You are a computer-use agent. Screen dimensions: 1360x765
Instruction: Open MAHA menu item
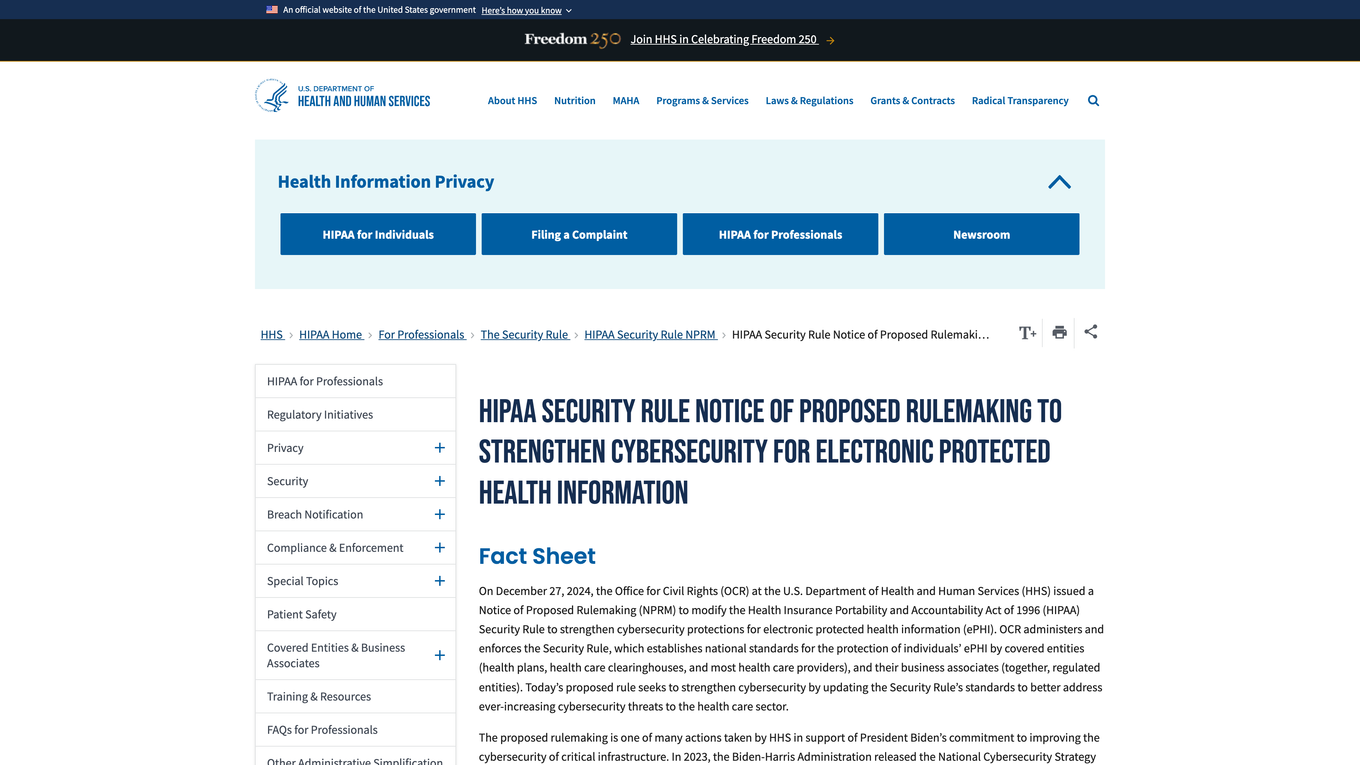coord(626,101)
